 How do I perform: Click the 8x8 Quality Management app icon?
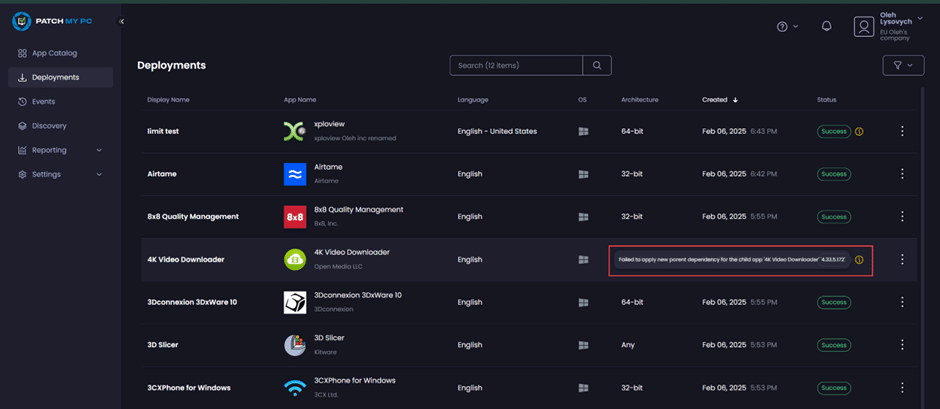(x=294, y=217)
